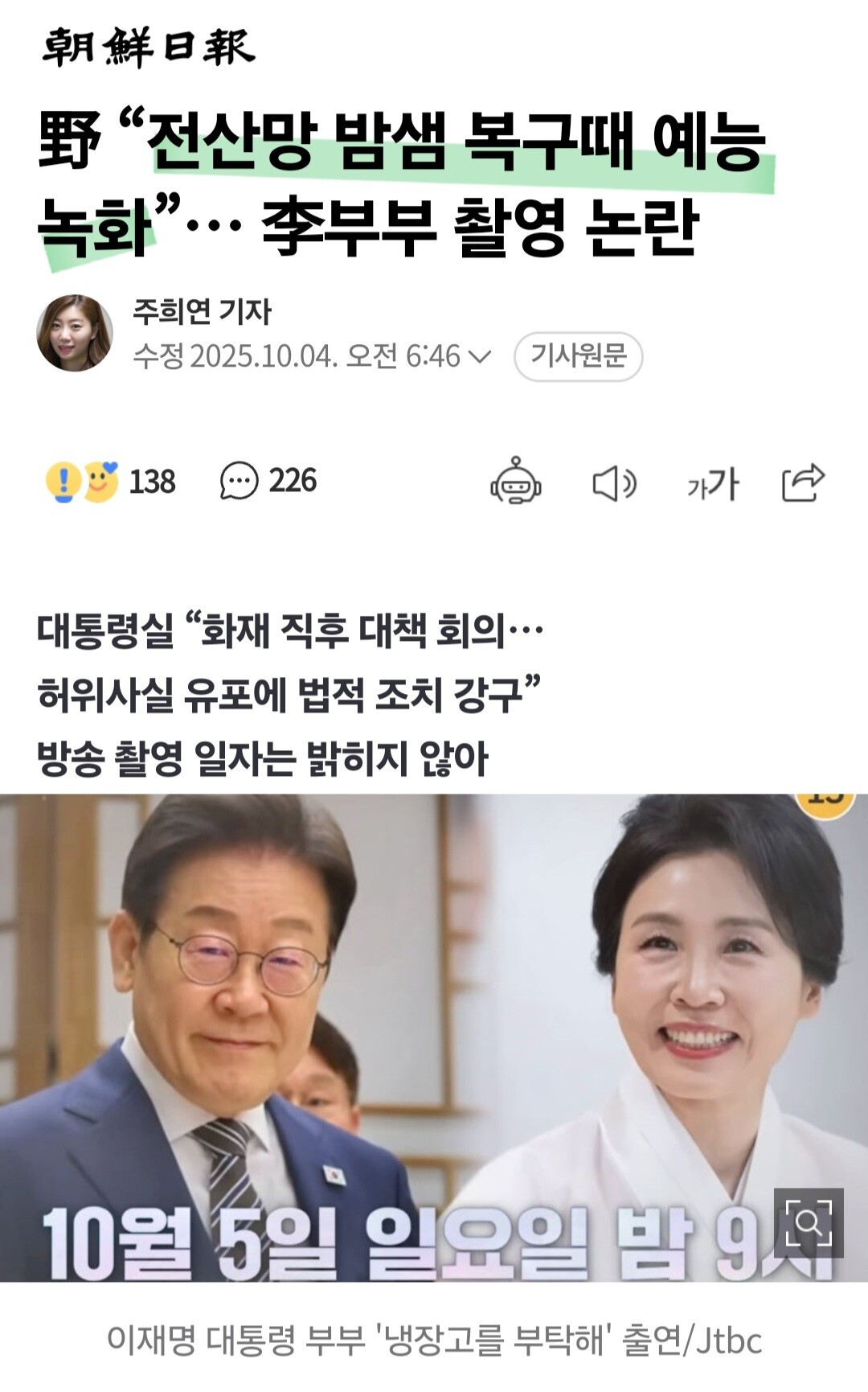Tap the article photo with 10월 5일 overlay
868x1392 pixels.
click(434, 1037)
